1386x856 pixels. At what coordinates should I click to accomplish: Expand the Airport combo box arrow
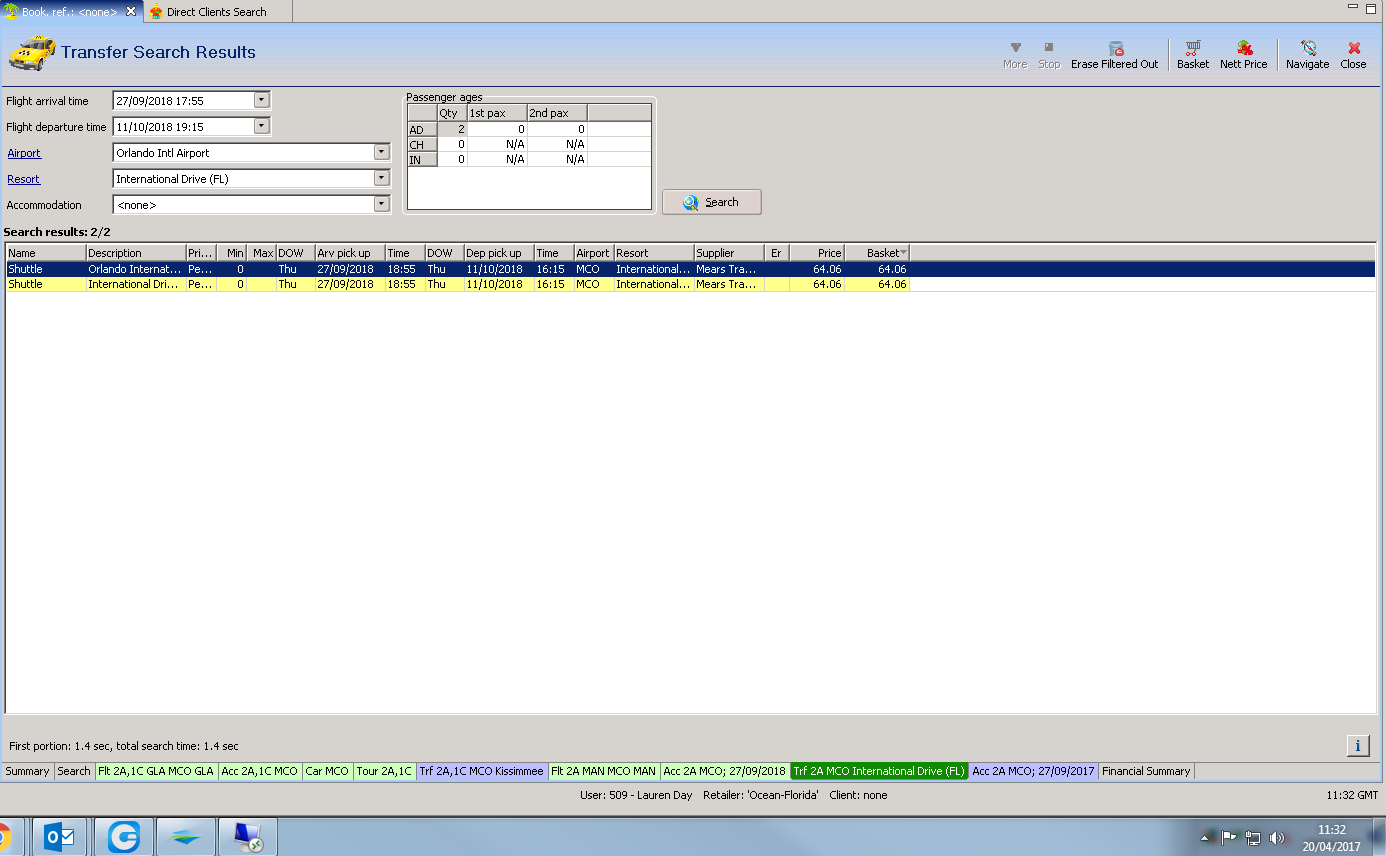381,152
